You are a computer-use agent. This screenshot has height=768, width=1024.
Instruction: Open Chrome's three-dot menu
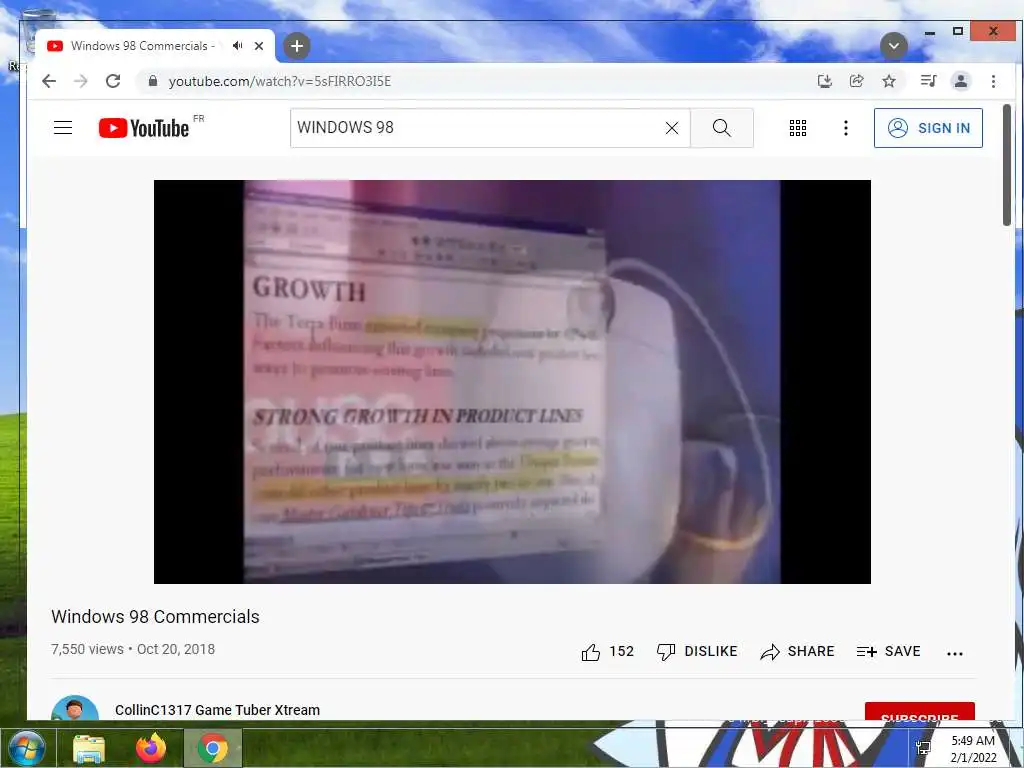point(993,81)
